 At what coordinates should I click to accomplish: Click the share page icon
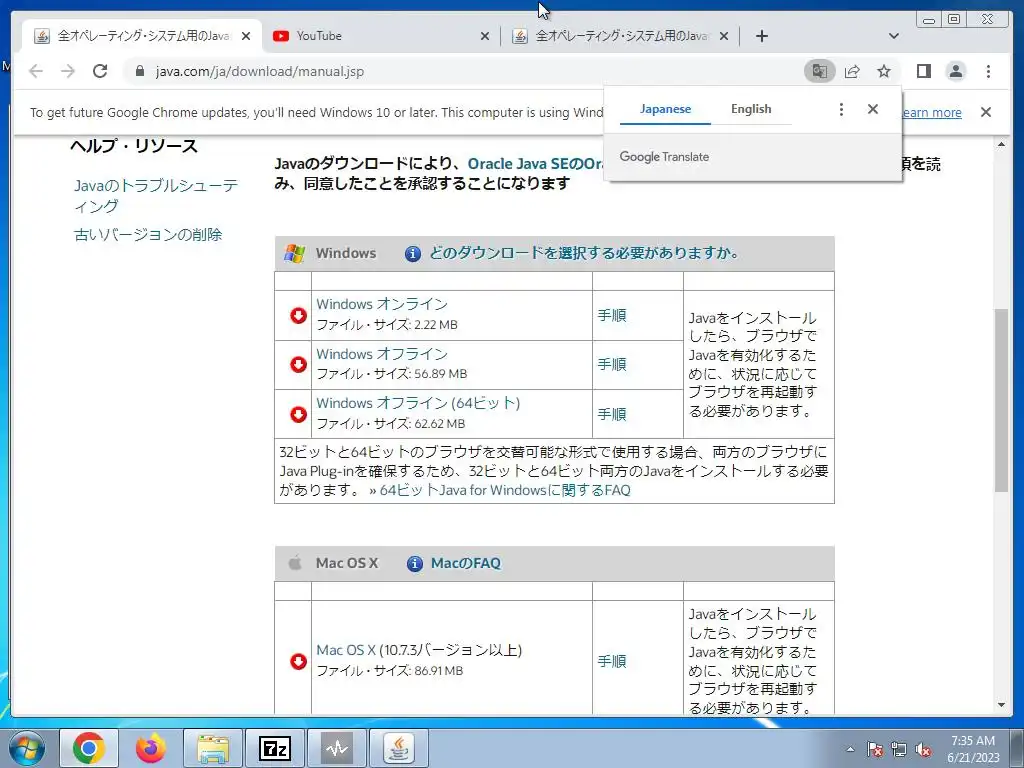click(852, 71)
